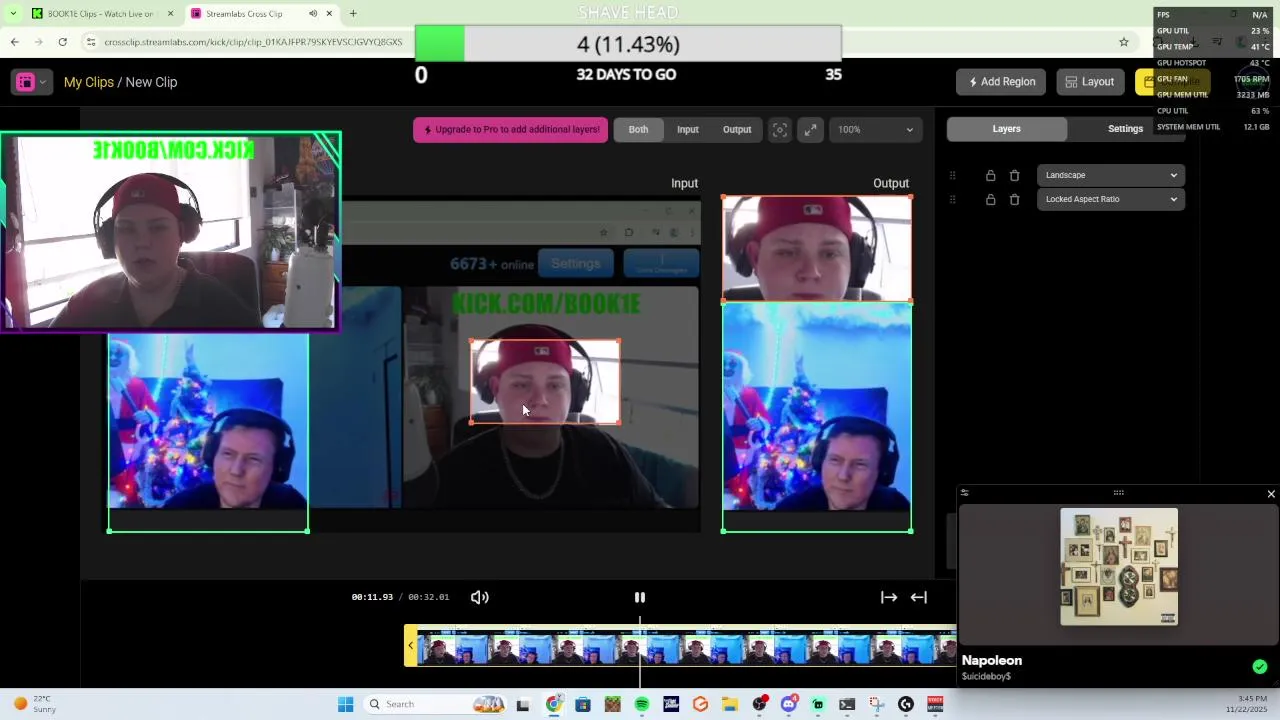
Task: Toggle lock on the Landscape layer
Action: 990,175
